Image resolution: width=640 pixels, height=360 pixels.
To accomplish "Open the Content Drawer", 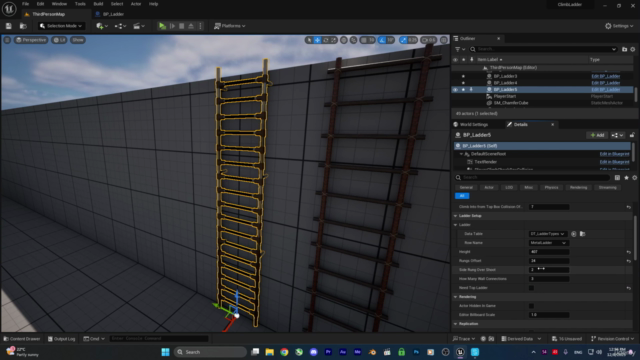I will click(x=22, y=339).
